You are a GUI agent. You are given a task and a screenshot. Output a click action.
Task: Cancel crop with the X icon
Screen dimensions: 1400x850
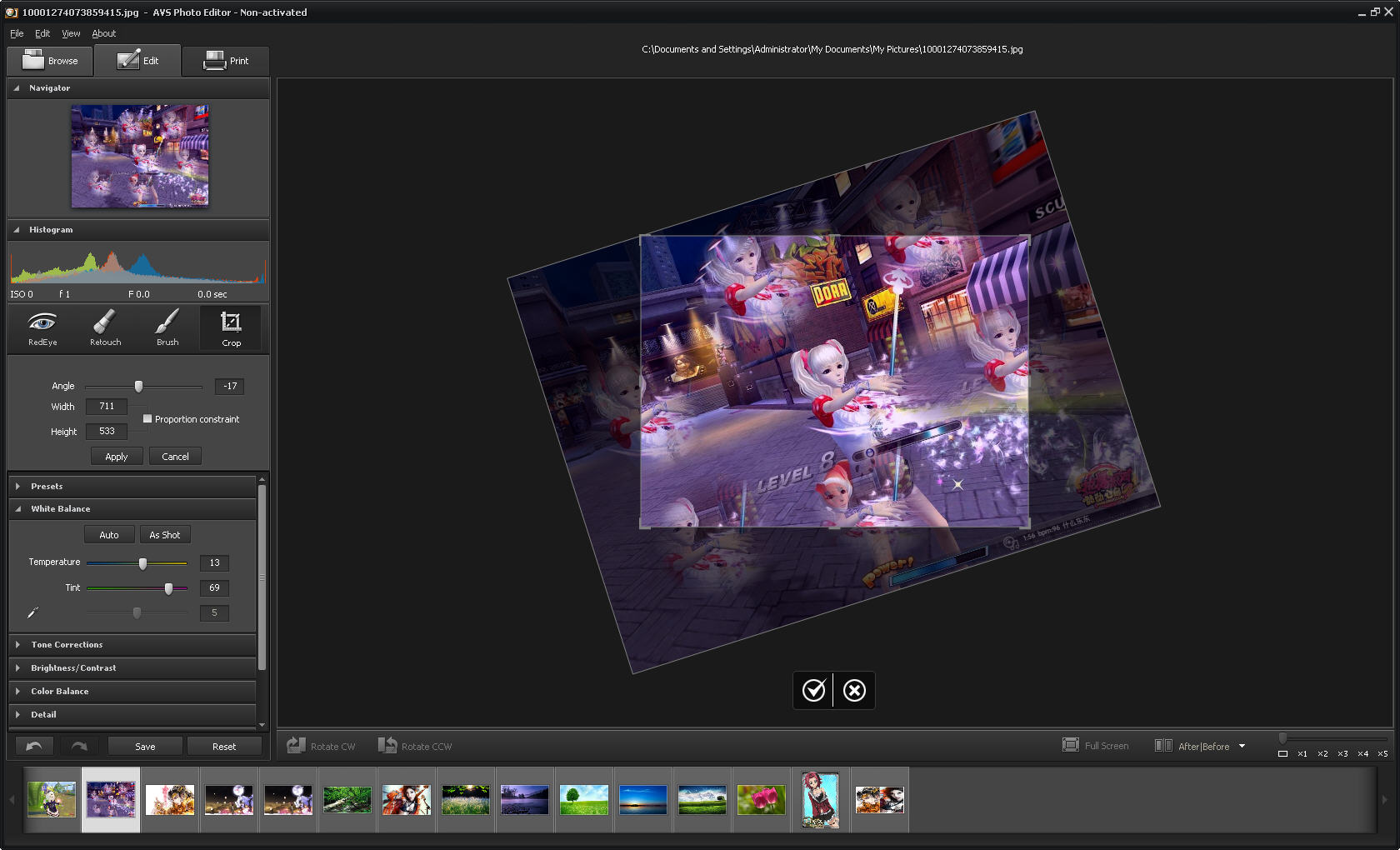(854, 690)
